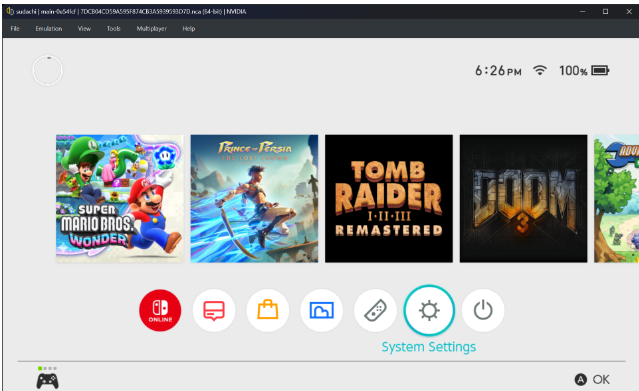
Task: Open the Emulation menu
Action: point(49,29)
